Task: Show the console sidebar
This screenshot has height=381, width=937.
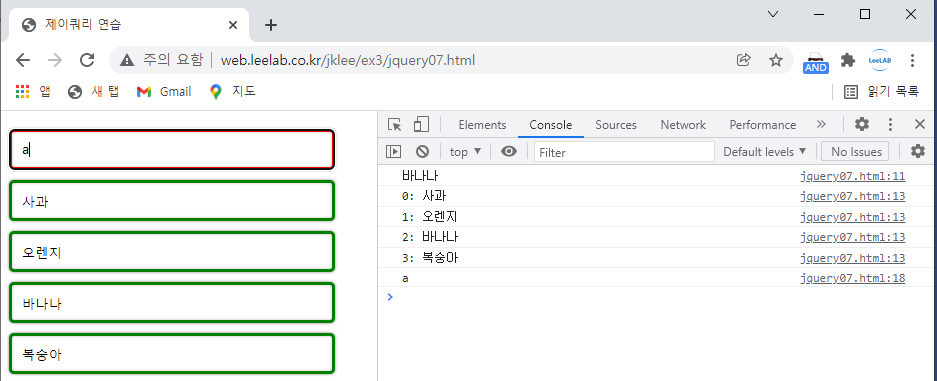Action: tap(393, 152)
